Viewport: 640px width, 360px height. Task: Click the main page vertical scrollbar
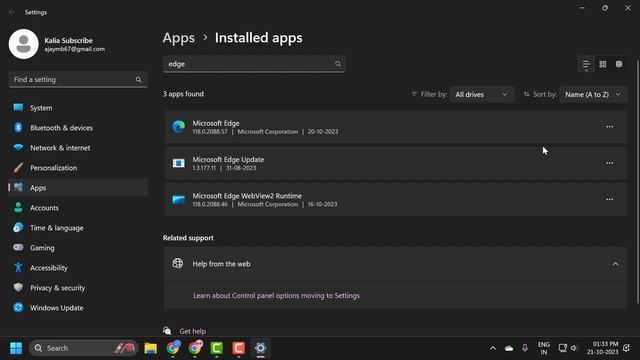pyautogui.click(x=637, y=182)
